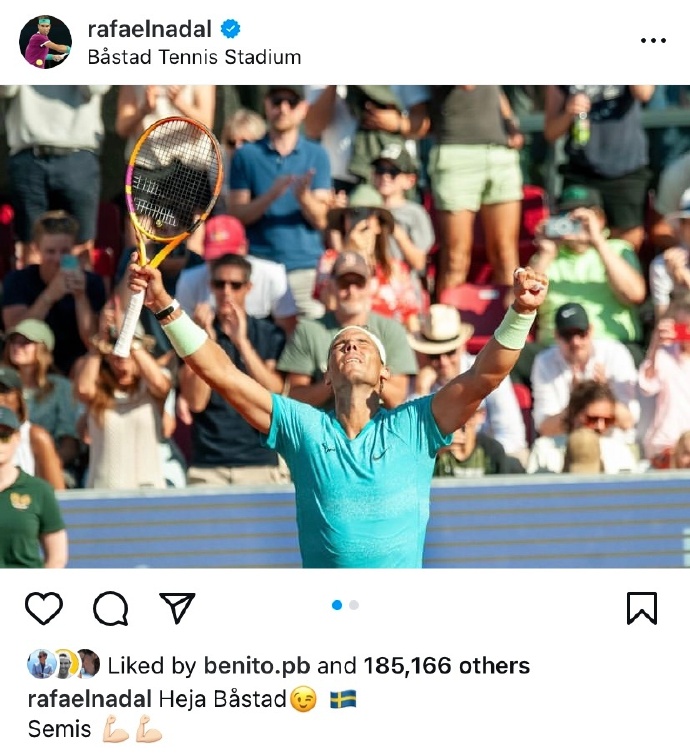690x753 pixels.
Task: Tap the third liker avatar before Liked by
Action: [88, 664]
